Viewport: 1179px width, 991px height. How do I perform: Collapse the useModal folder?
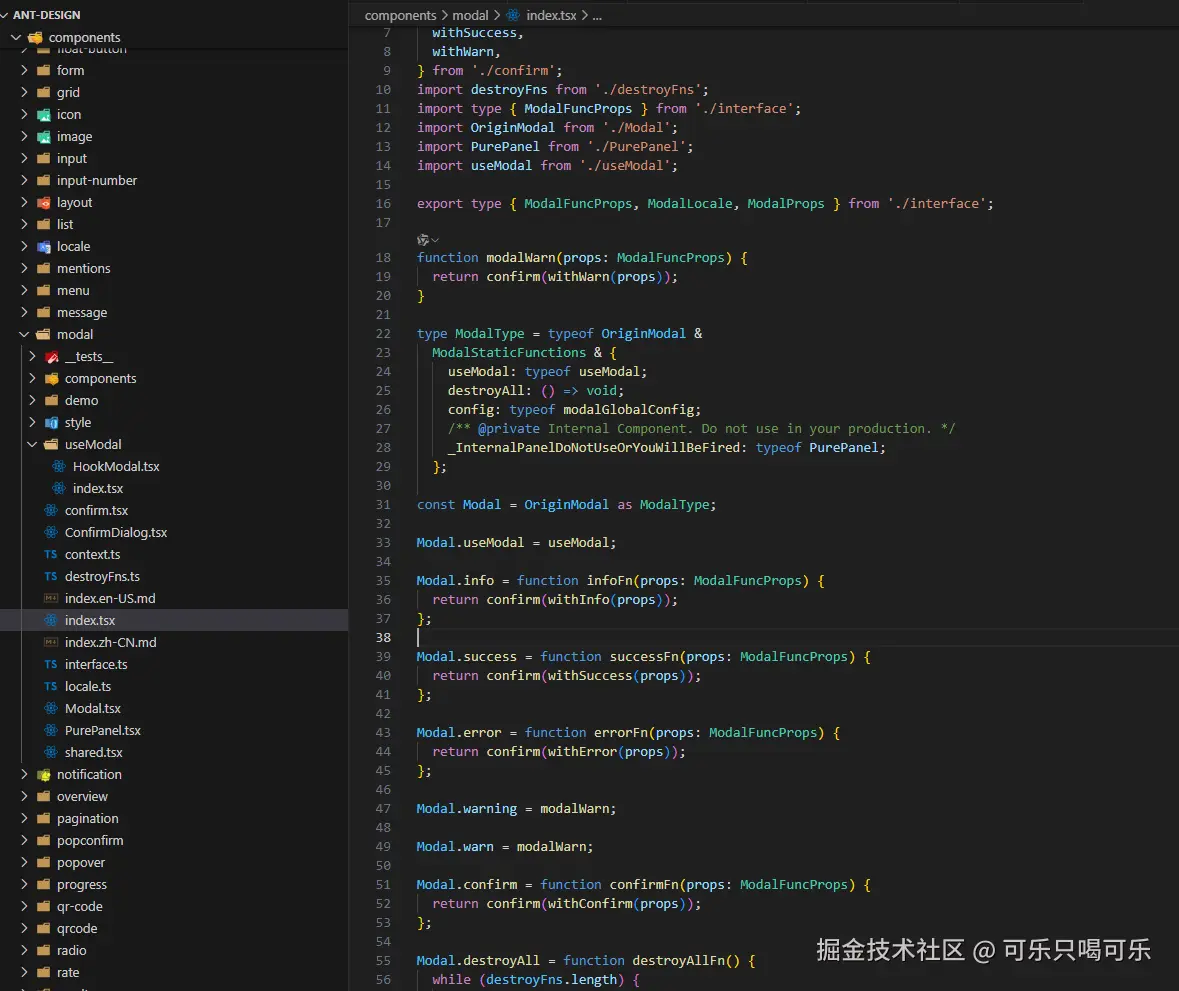pos(32,444)
